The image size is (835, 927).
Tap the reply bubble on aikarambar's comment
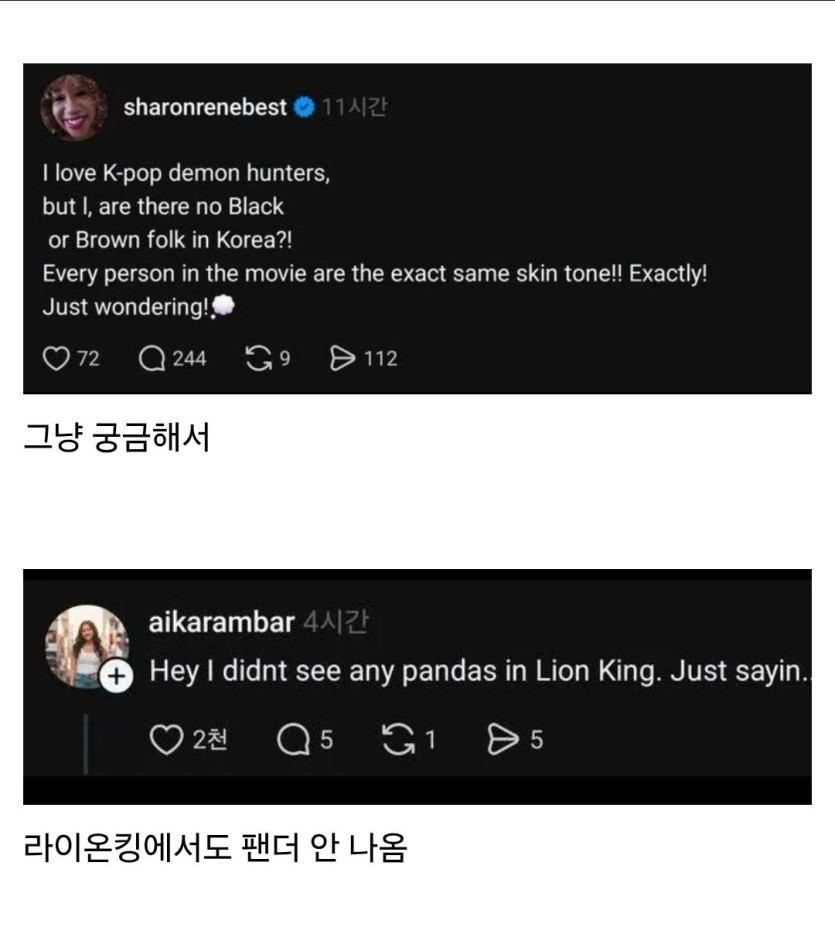tap(292, 739)
